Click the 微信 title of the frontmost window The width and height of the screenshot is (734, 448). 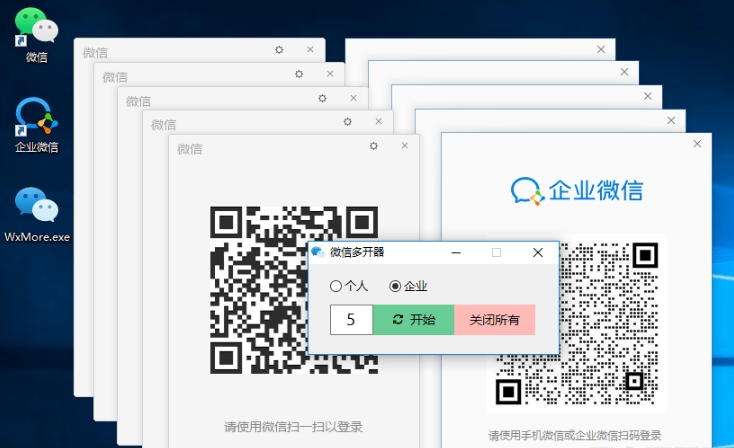(x=190, y=149)
